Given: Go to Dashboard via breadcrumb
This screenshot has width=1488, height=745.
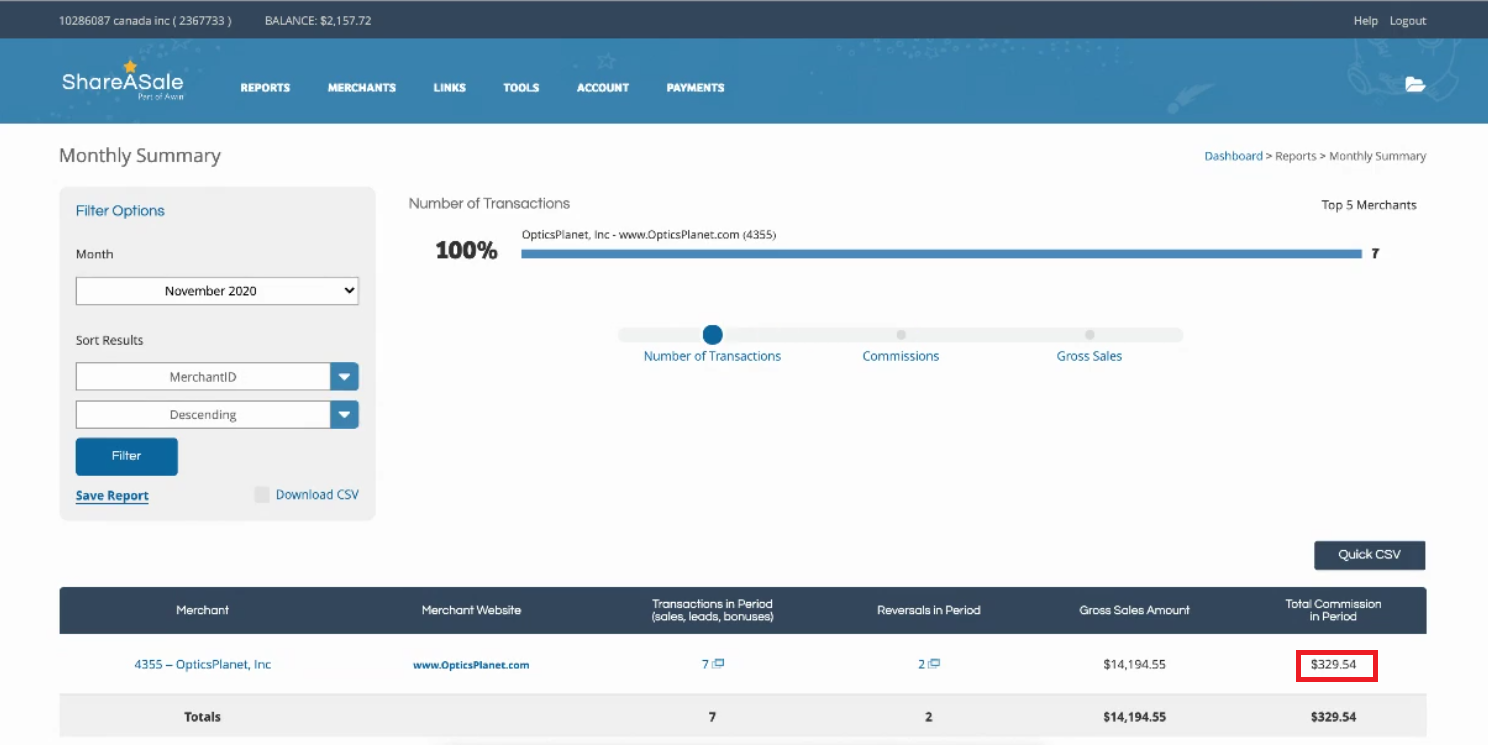Looking at the screenshot, I should pyautogui.click(x=1233, y=156).
